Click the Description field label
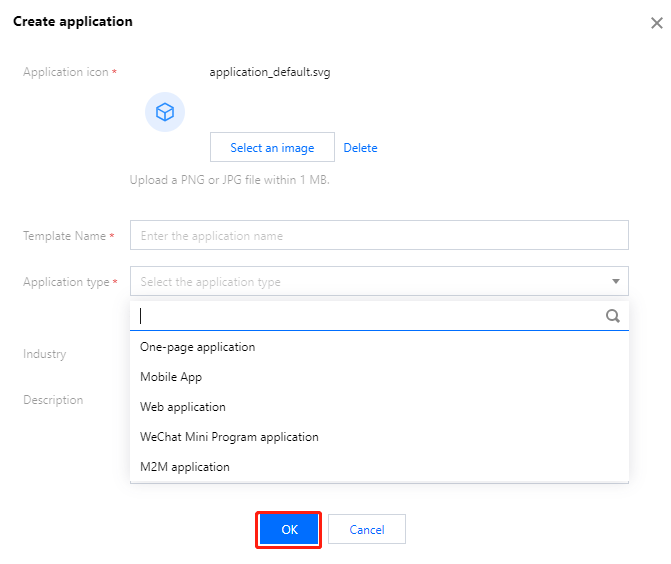671x564 pixels. click(x=53, y=400)
